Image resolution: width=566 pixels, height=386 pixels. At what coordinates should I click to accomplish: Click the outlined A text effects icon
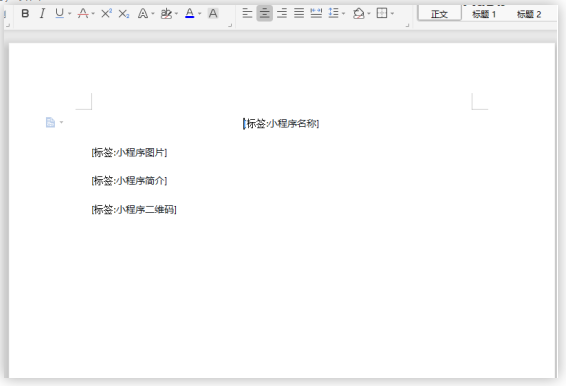tap(143, 14)
